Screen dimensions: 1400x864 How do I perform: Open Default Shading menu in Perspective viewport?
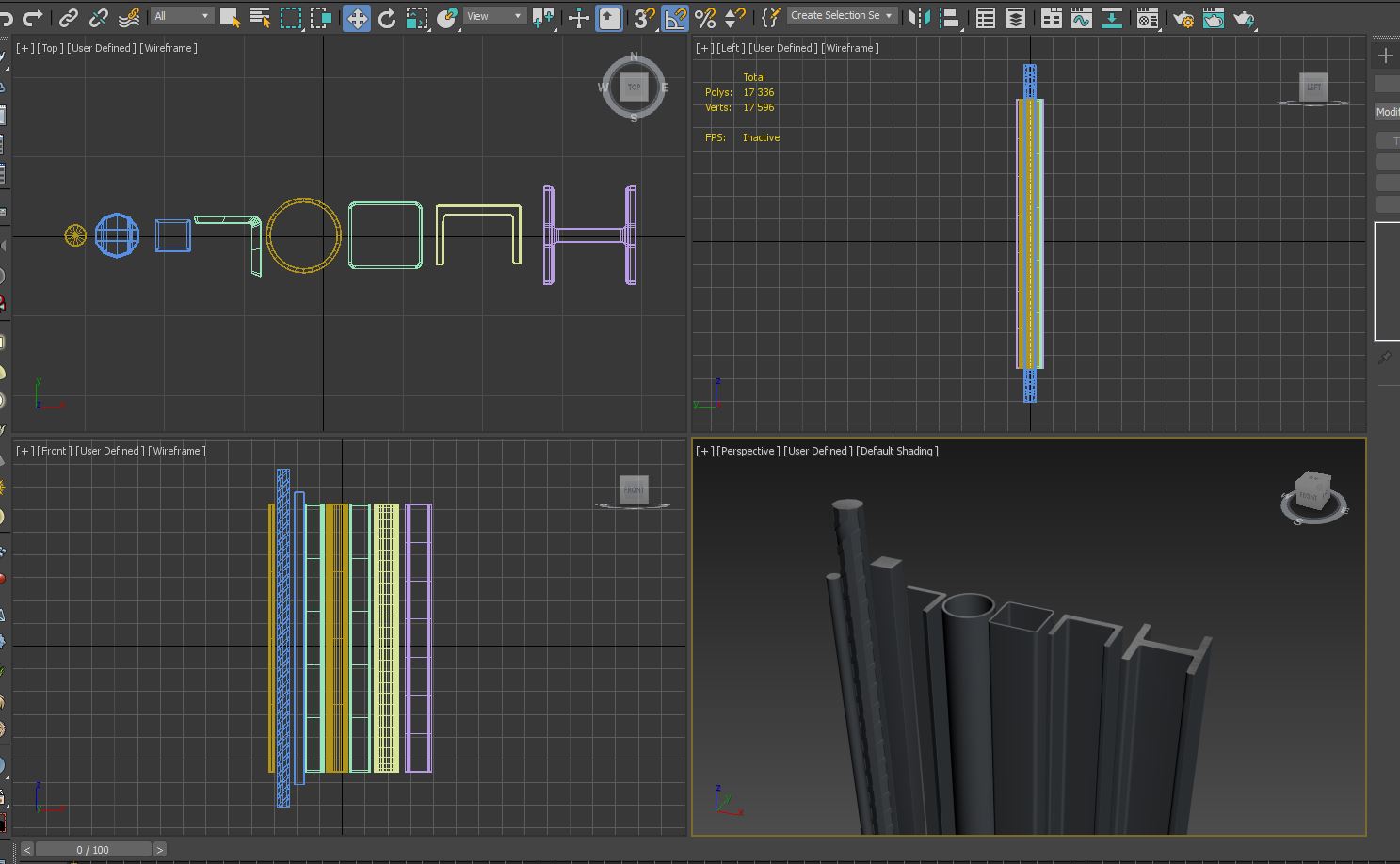896,451
